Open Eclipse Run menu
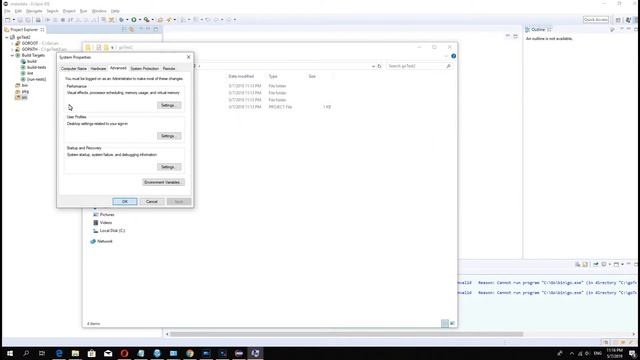 coord(83,11)
